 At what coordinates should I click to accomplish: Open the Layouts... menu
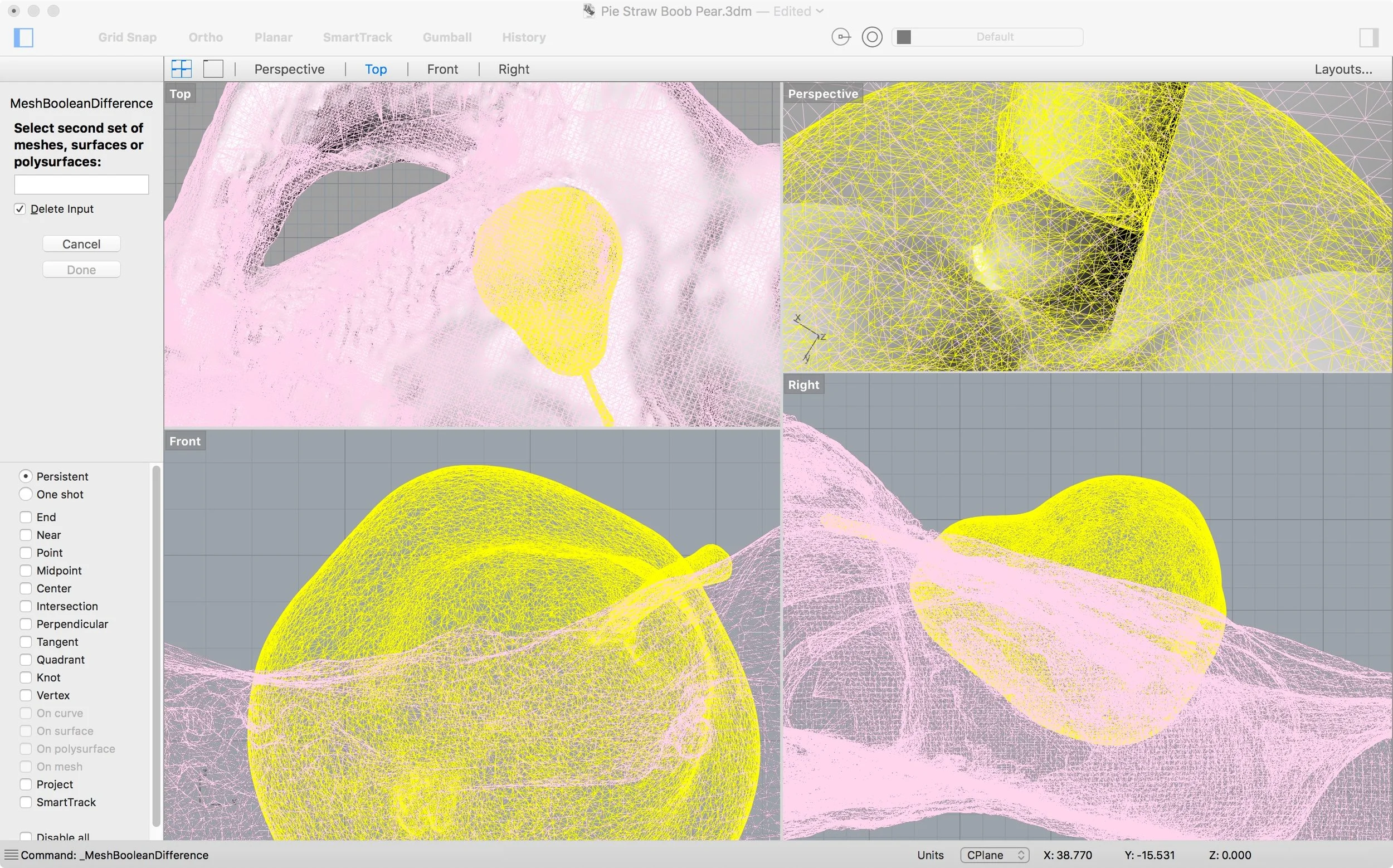click(x=1343, y=69)
